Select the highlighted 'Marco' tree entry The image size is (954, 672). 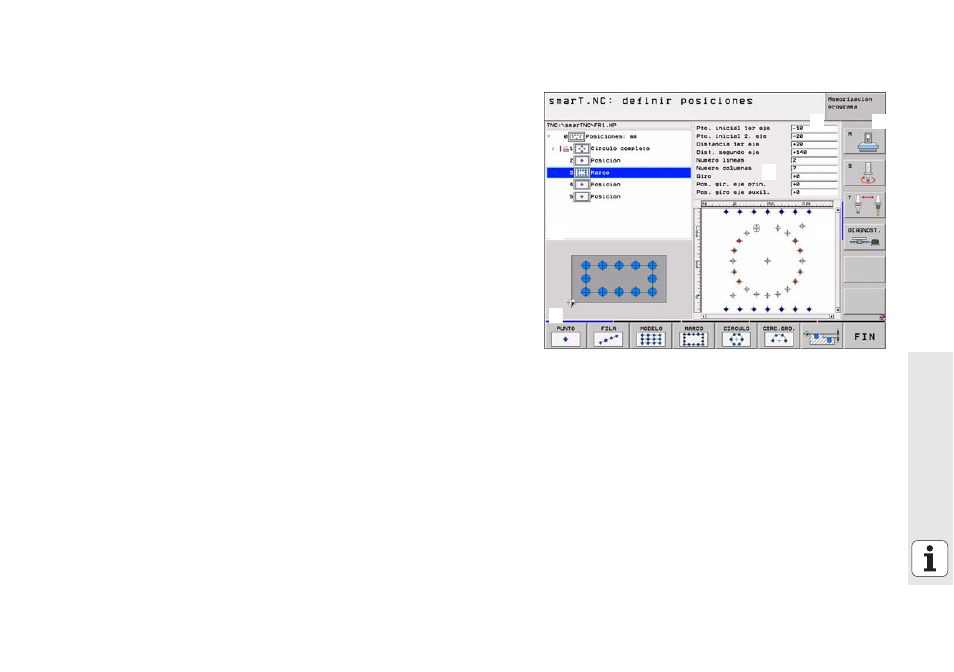click(x=619, y=173)
